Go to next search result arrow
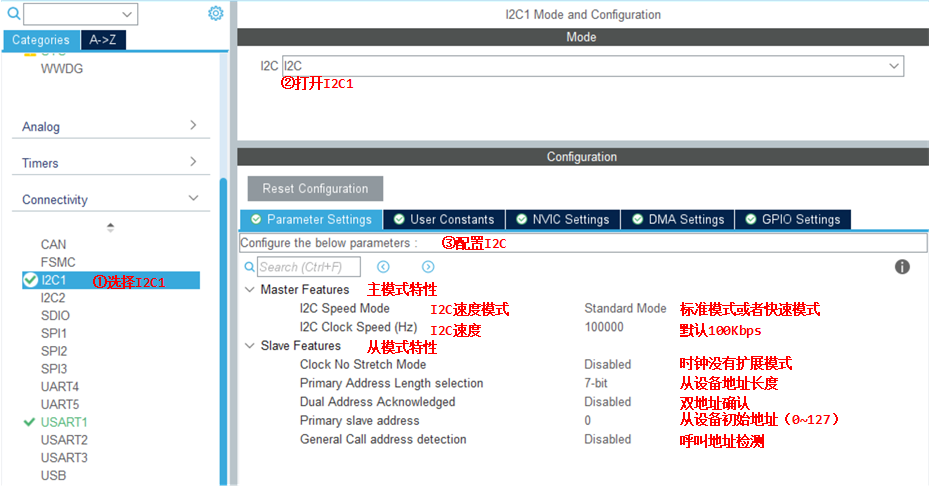Screen dimensions: 930x486 point(428,267)
